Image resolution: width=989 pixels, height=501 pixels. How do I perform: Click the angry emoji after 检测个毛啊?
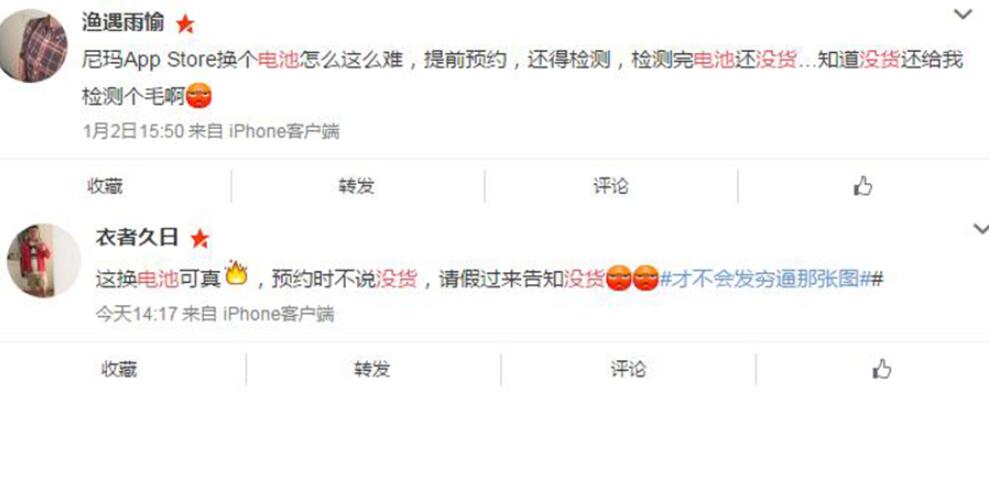(x=199, y=97)
